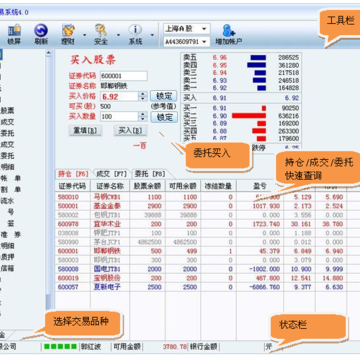Click 锁定 button beside the buy quantity

pos(164,117)
